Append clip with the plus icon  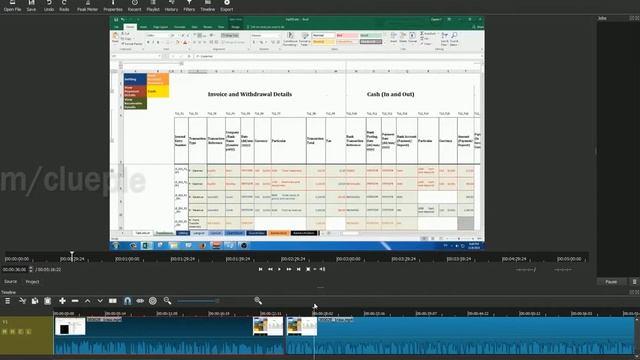pos(62,301)
